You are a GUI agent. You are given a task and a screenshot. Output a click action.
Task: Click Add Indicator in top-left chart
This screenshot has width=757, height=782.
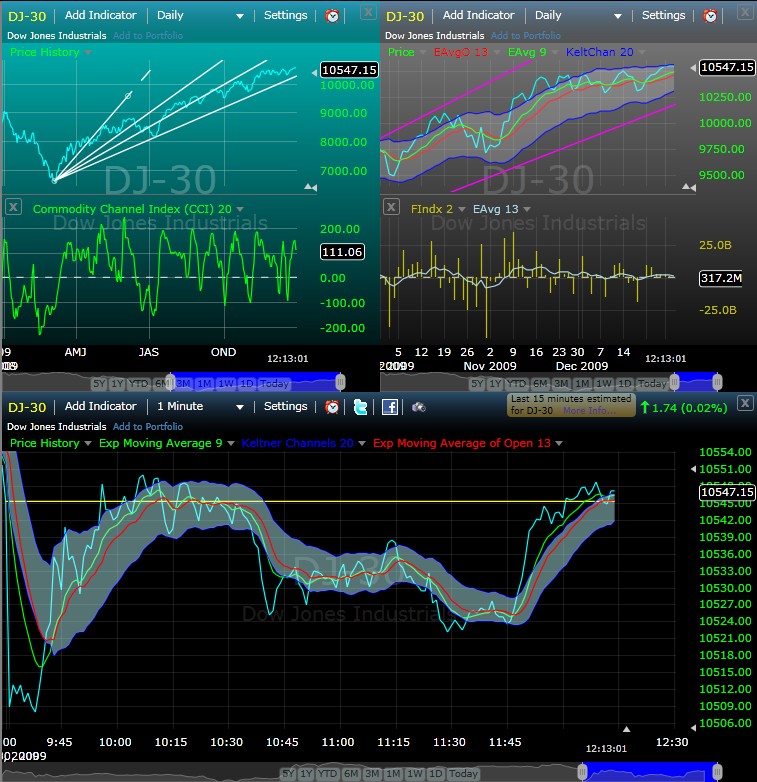(100, 15)
